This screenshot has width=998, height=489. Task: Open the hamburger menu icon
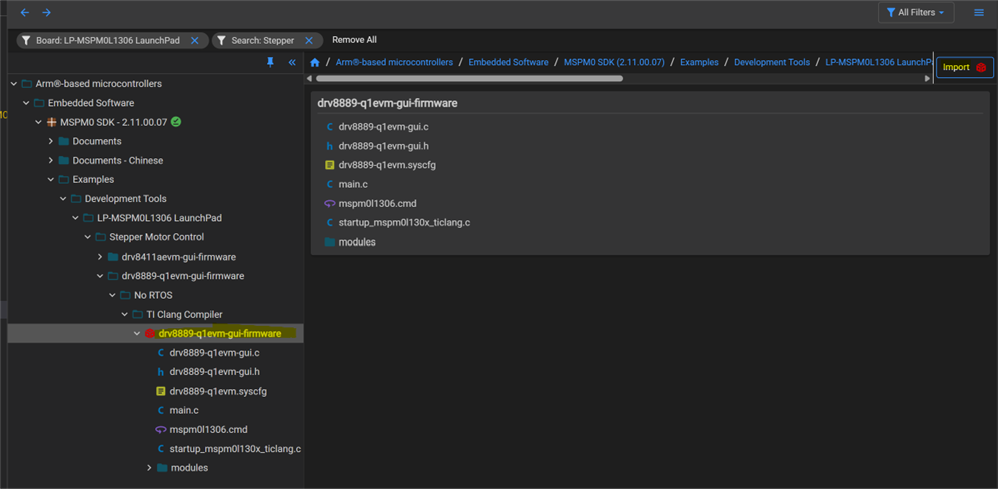[979, 13]
